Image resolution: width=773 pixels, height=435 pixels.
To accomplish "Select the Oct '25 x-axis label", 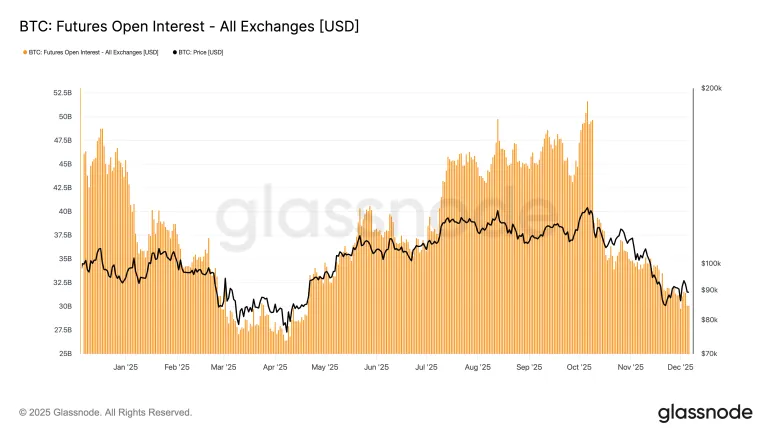I will pos(581,367).
